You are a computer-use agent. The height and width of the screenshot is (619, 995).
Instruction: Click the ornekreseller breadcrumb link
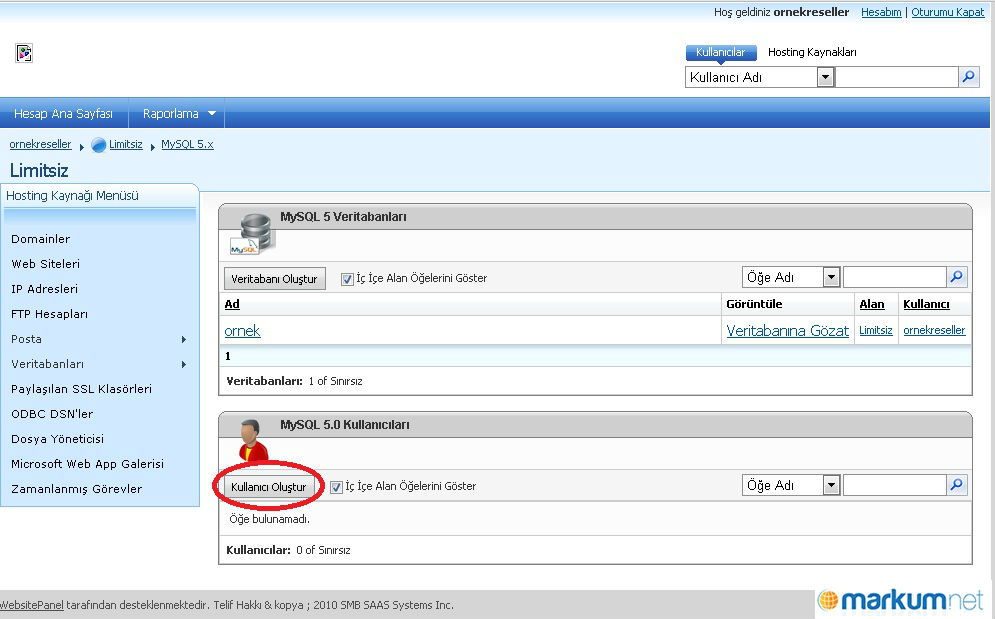pyautogui.click(x=40, y=144)
